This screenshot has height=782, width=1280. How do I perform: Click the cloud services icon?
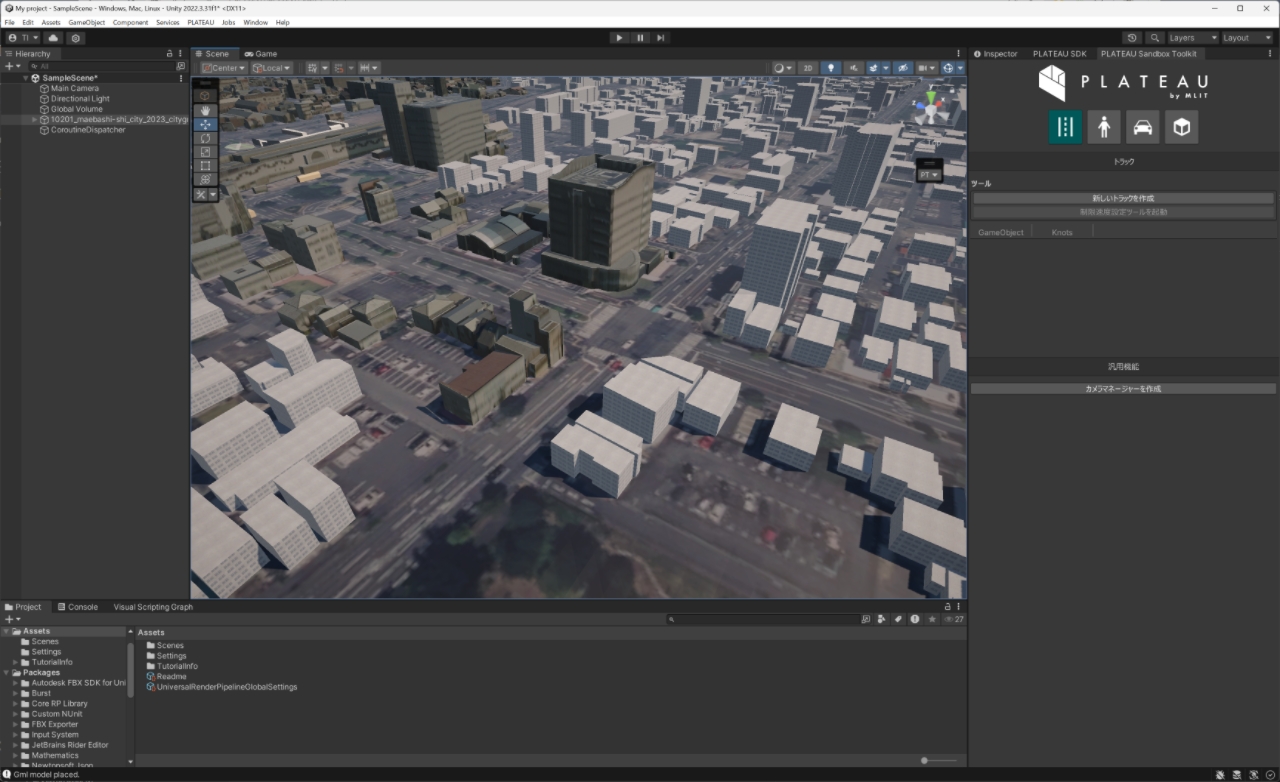[x=54, y=38]
